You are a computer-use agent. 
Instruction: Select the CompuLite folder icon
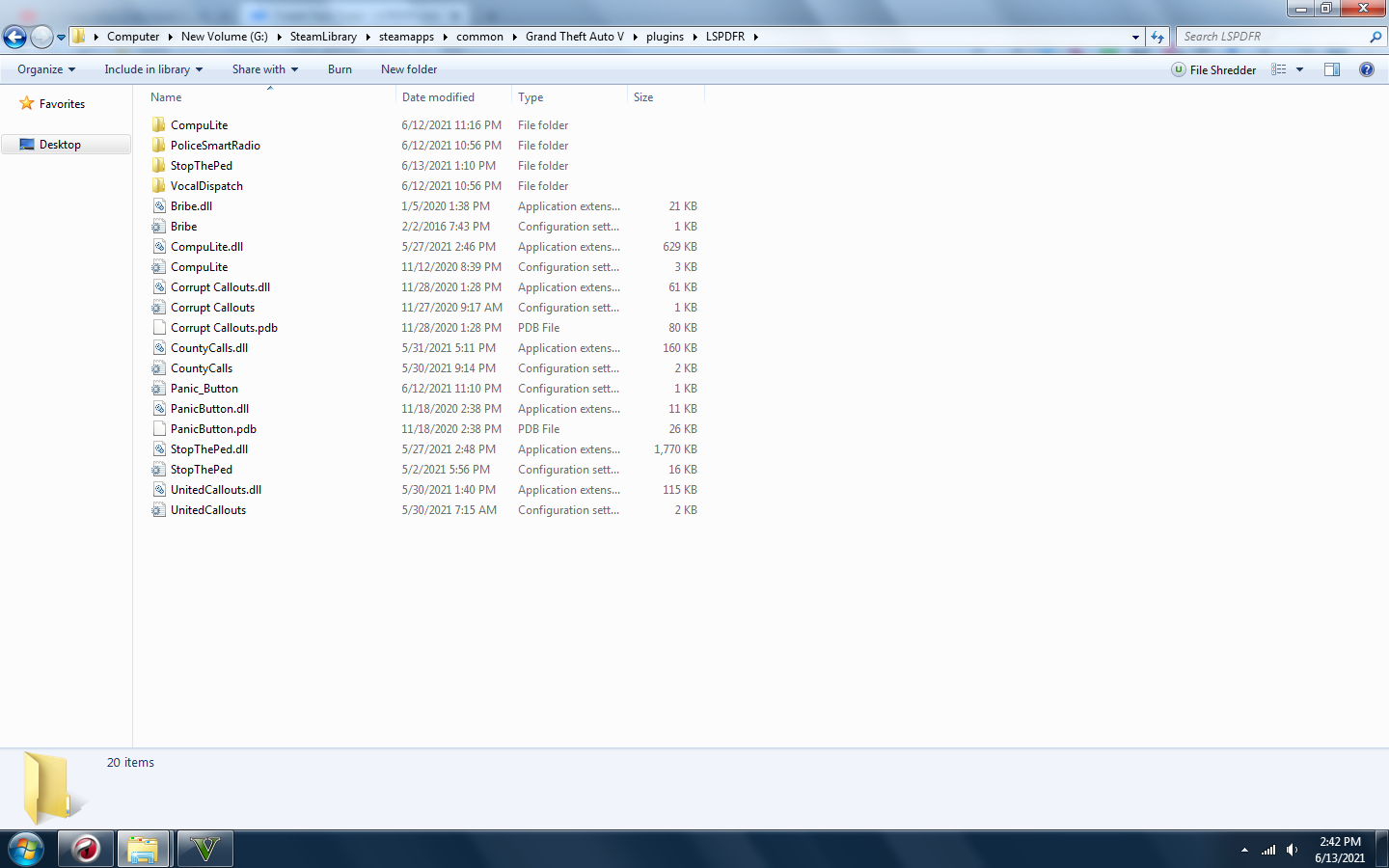[x=159, y=125]
